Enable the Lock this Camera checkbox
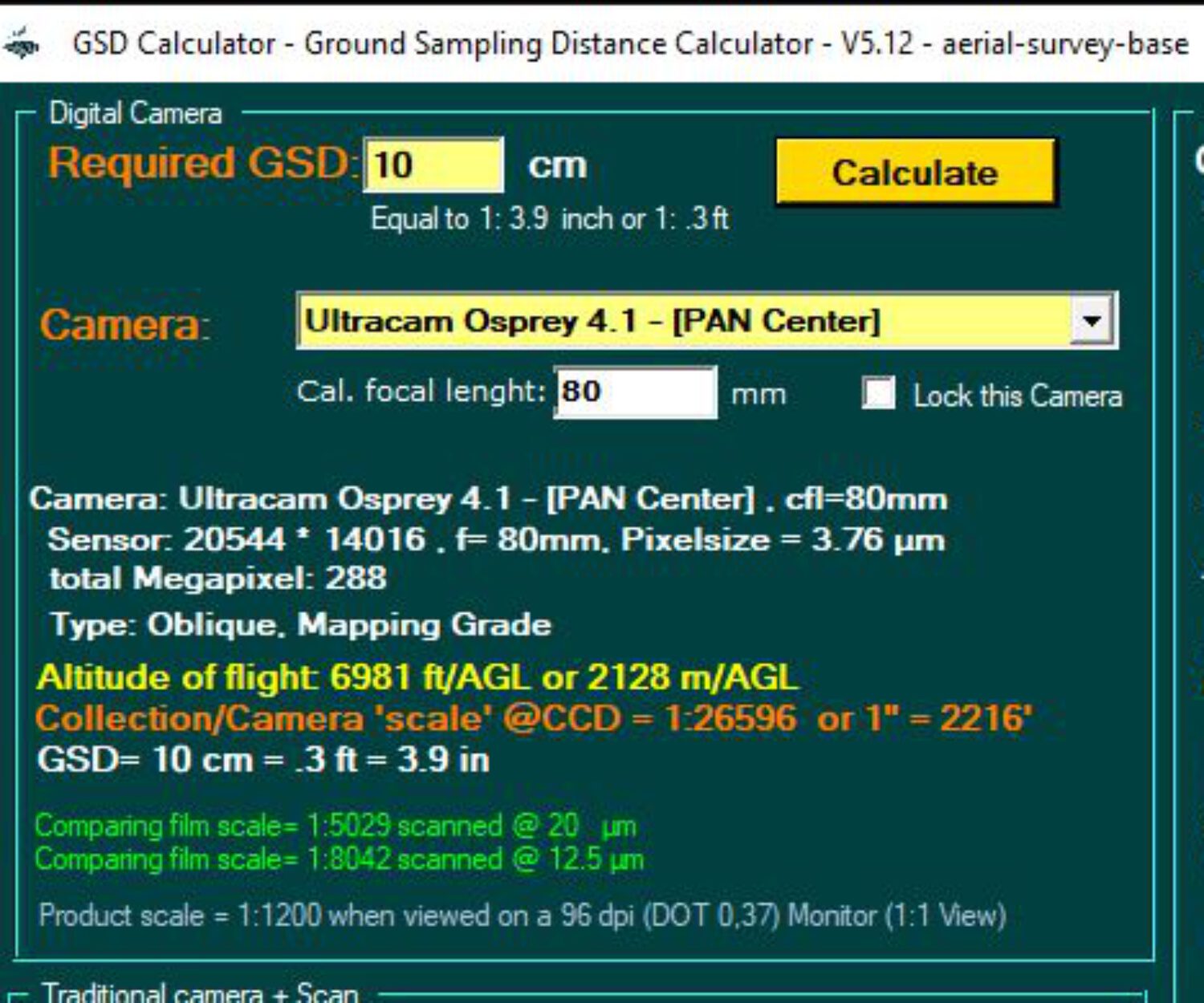This screenshot has height=1003, width=1204. coord(880,393)
